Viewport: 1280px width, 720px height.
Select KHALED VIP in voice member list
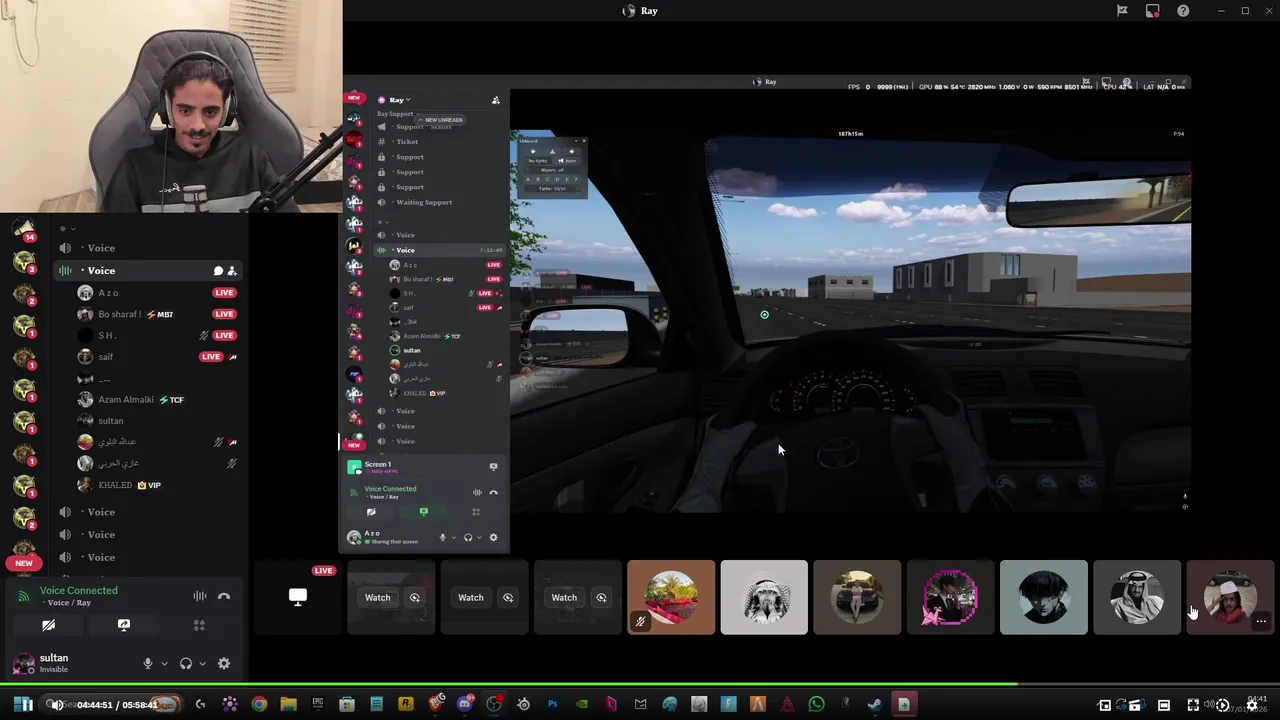coord(159,485)
